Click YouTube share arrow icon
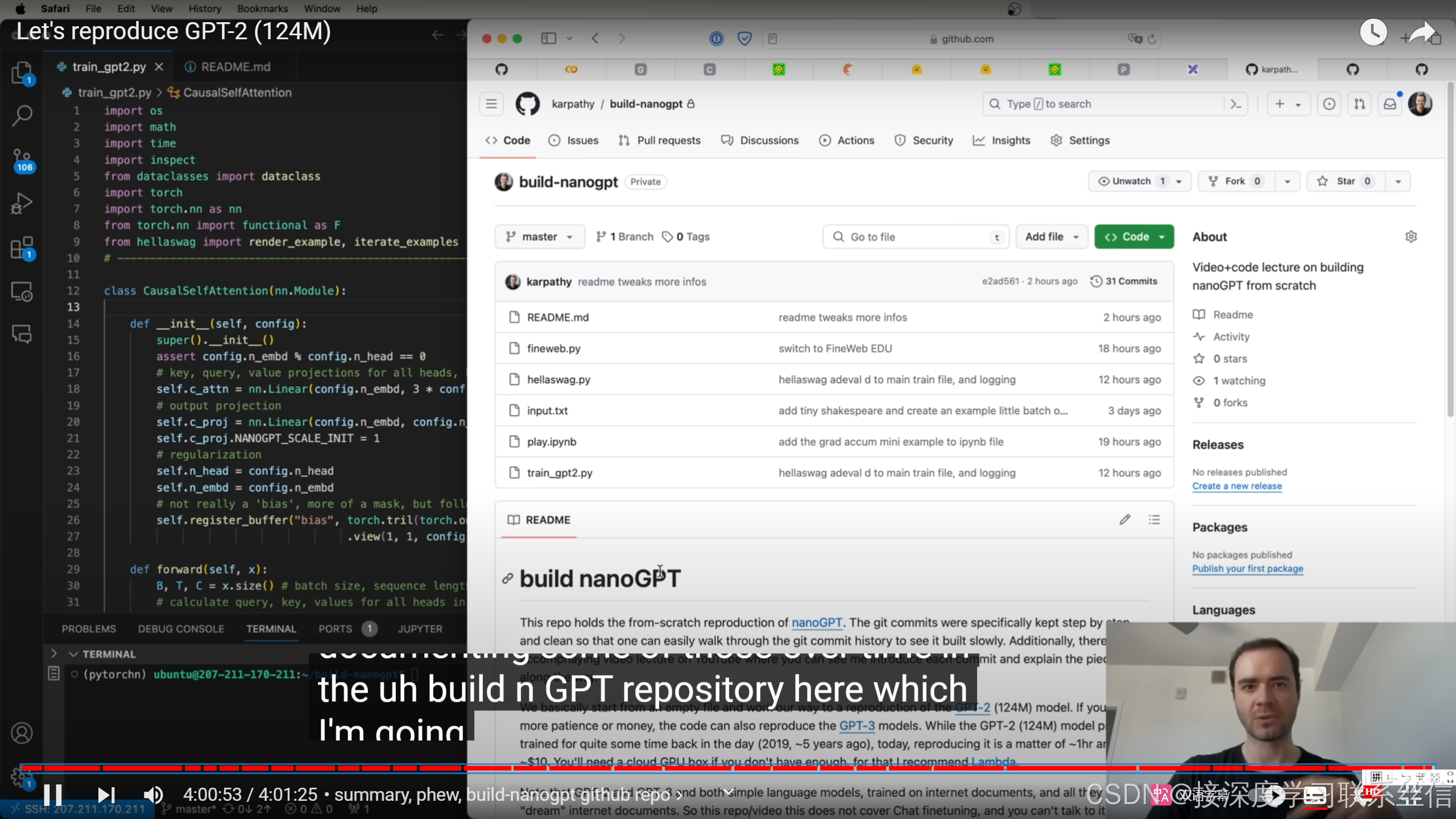The image size is (1456, 819). click(1422, 32)
